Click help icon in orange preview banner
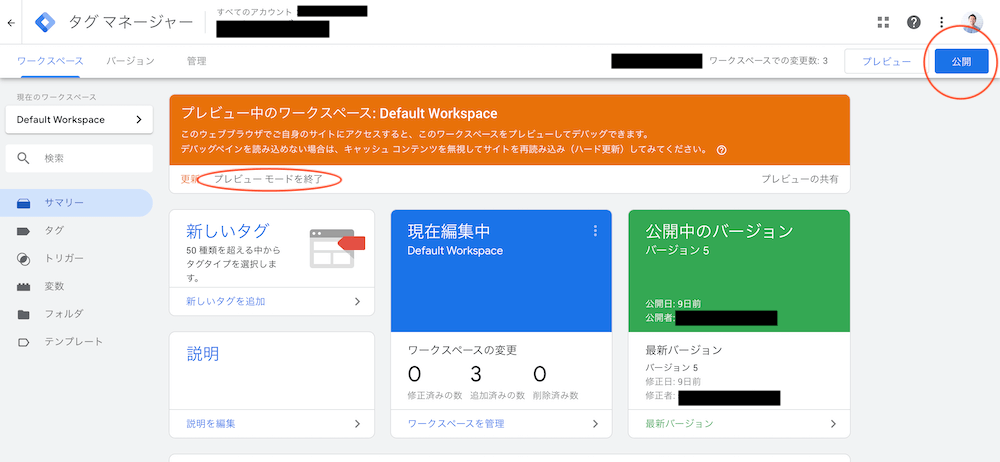1000x462 pixels. pyautogui.click(x=722, y=150)
